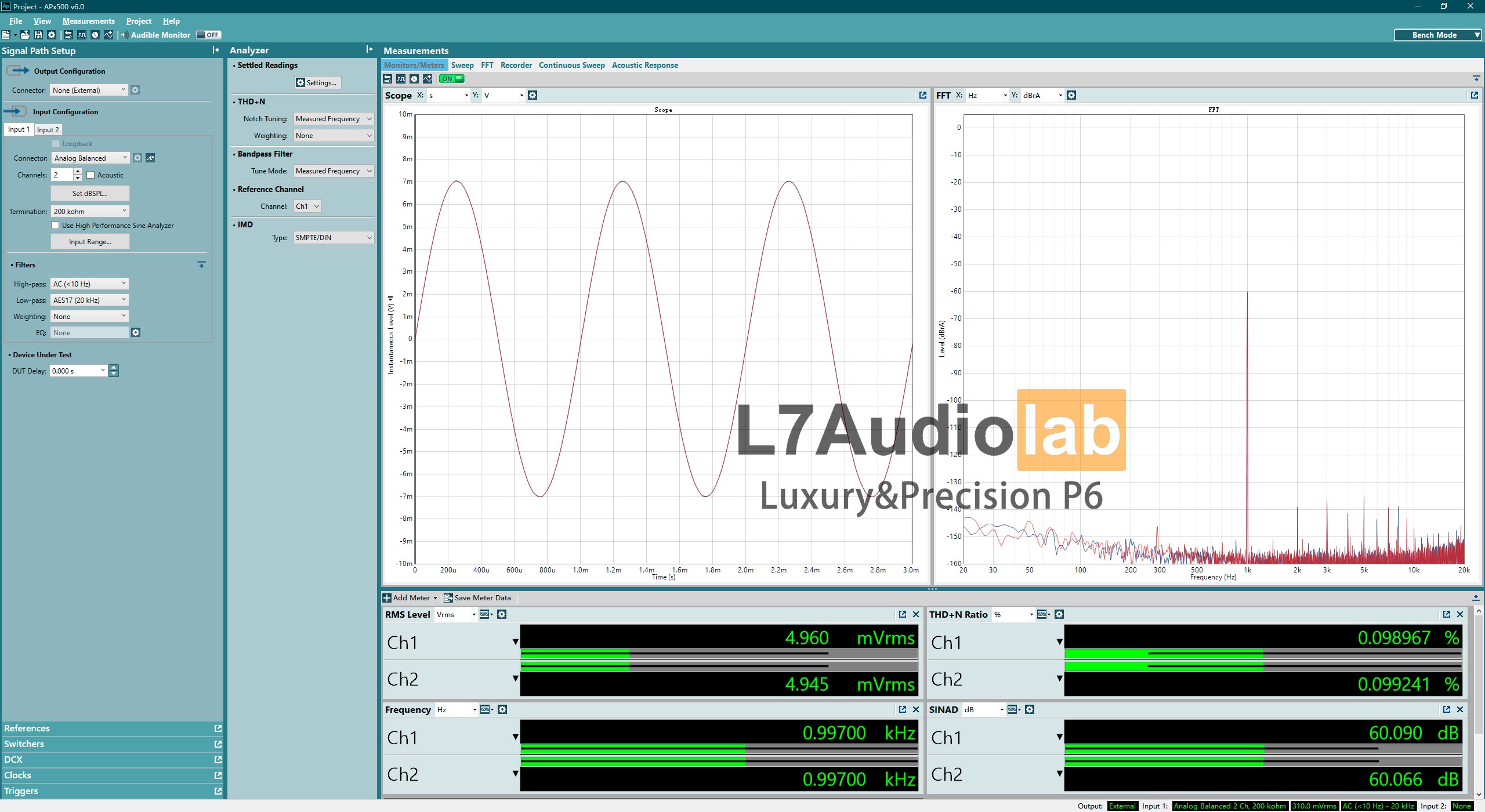This screenshot has width=1485, height=812.
Task: Open EQ settings gear icon
Action: [x=136, y=332]
